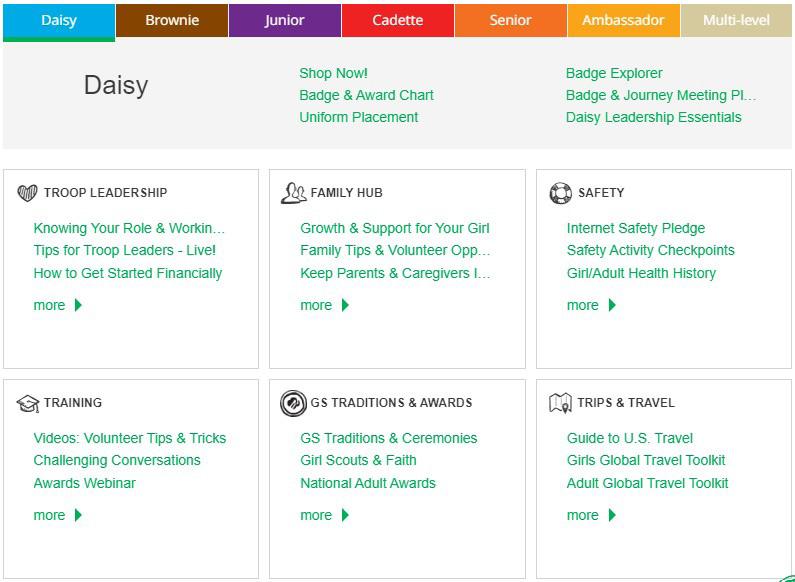This screenshot has width=795, height=582.
Task: Click the GS Traditions & Awards badge icon
Action: point(293,403)
